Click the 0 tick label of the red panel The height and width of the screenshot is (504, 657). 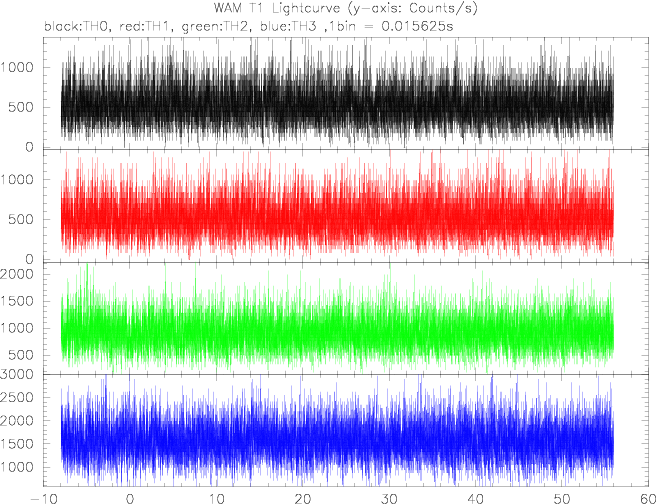point(29,259)
